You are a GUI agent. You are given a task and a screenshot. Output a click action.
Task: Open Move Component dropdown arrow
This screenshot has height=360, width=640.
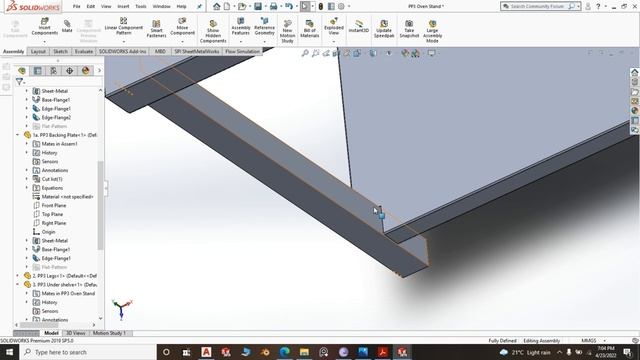pos(182,42)
